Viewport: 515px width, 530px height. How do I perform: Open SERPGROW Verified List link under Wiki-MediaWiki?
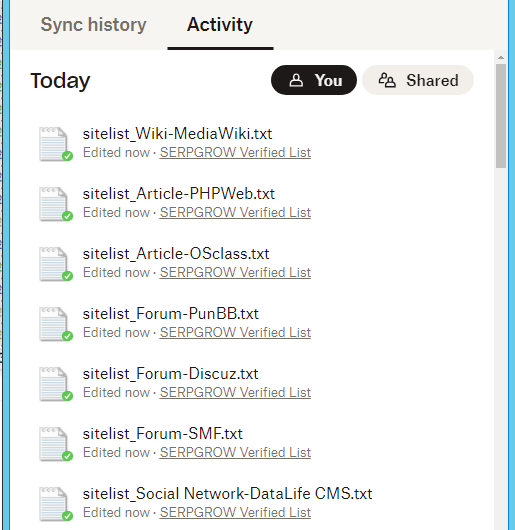[x=235, y=152]
